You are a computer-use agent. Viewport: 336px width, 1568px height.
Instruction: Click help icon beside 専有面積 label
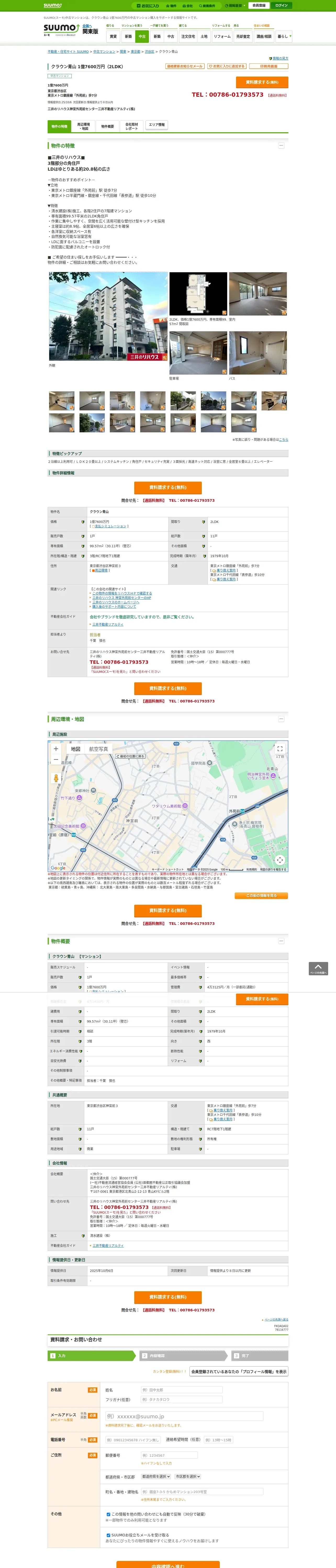click(83, 546)
